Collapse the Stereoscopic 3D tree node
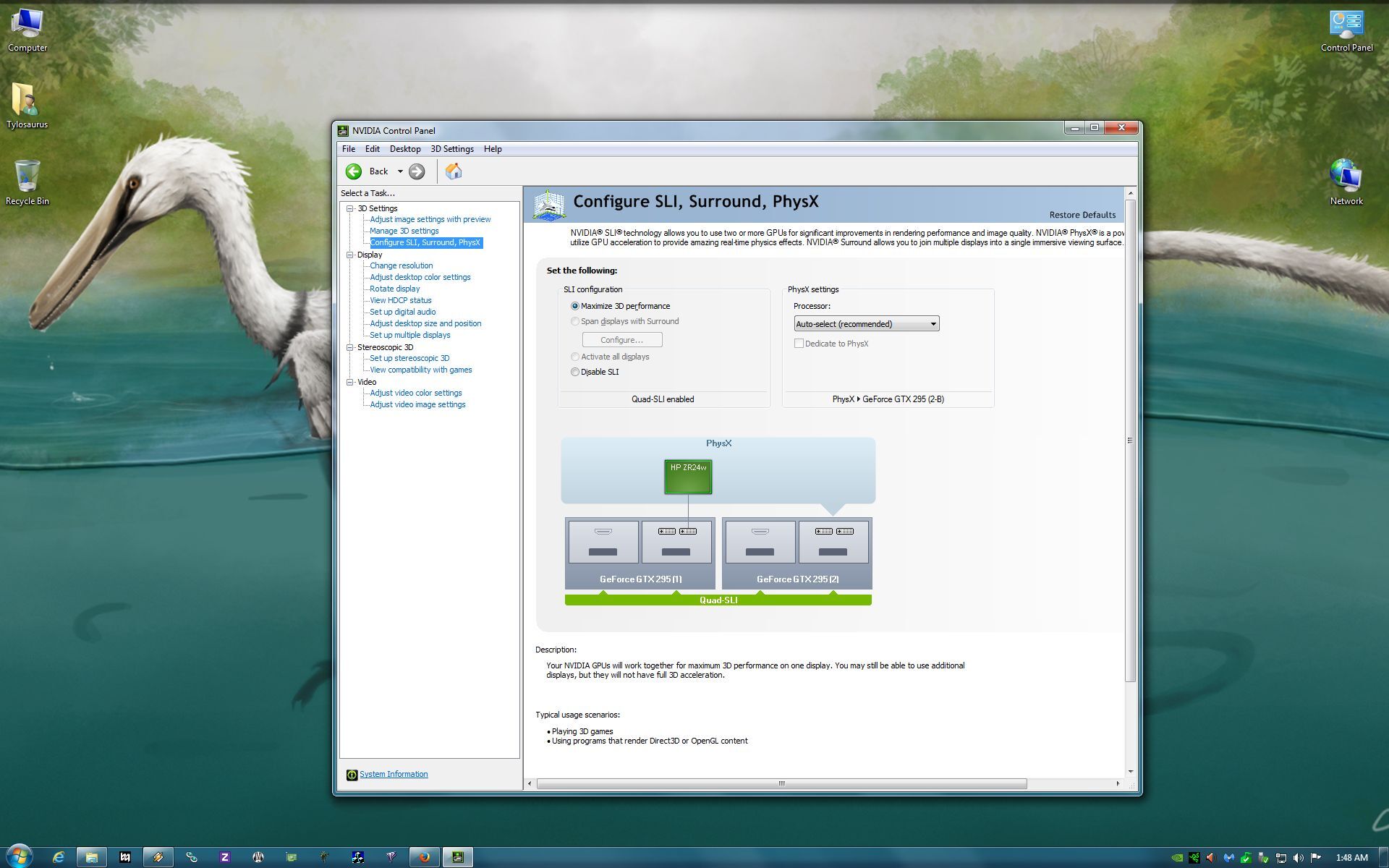This screenshot has height=868, width=1389. click(350, 347)
